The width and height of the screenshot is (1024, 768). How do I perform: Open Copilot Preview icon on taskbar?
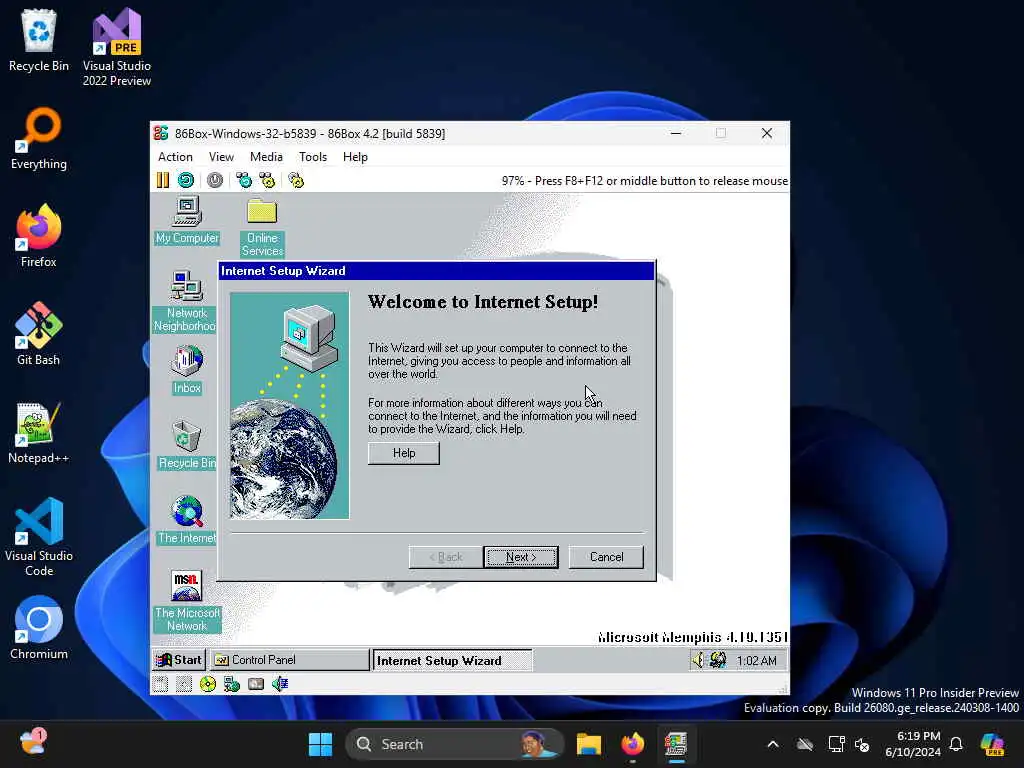point(992,744)
